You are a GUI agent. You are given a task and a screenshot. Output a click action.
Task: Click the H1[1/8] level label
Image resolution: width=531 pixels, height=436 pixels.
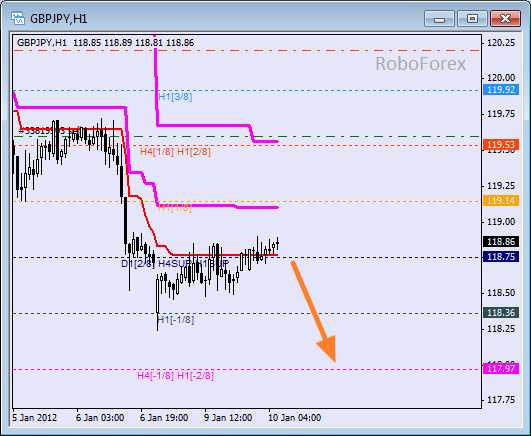coord(174,208)
